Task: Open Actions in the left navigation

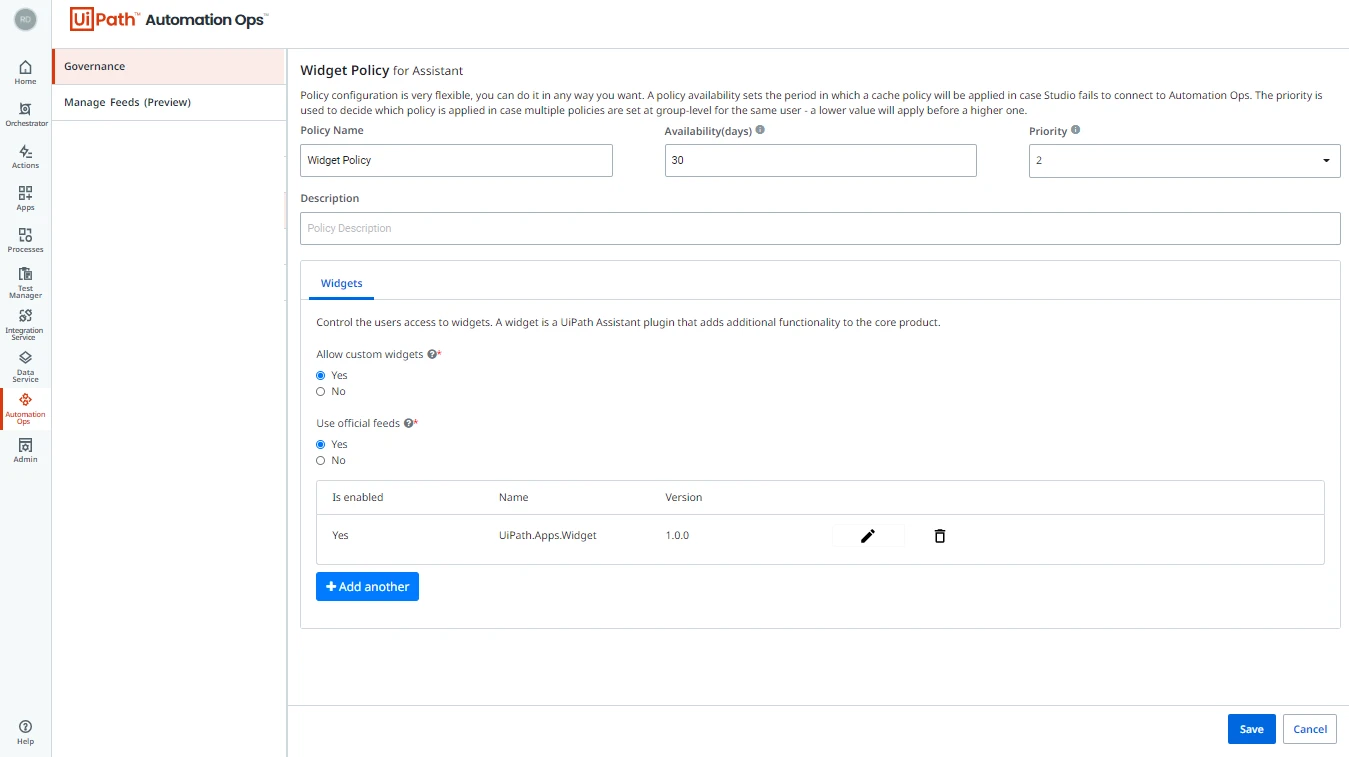Action: pos(25,156)
